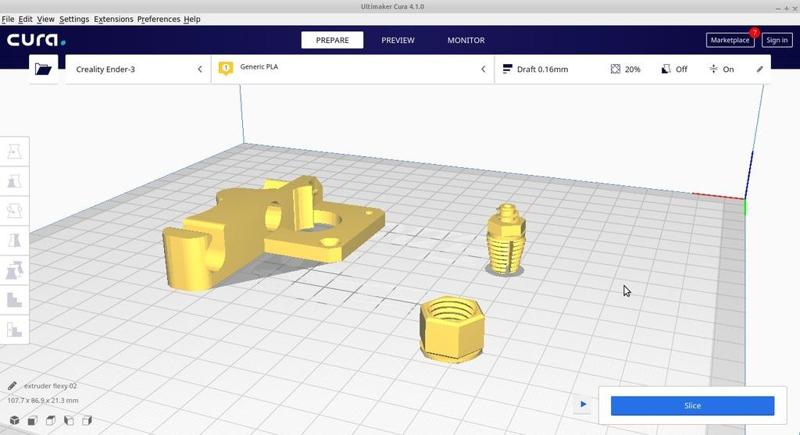Click the Marketplace notification badge
The height and width of the screenshot is (435, 800).
[754, 33]
